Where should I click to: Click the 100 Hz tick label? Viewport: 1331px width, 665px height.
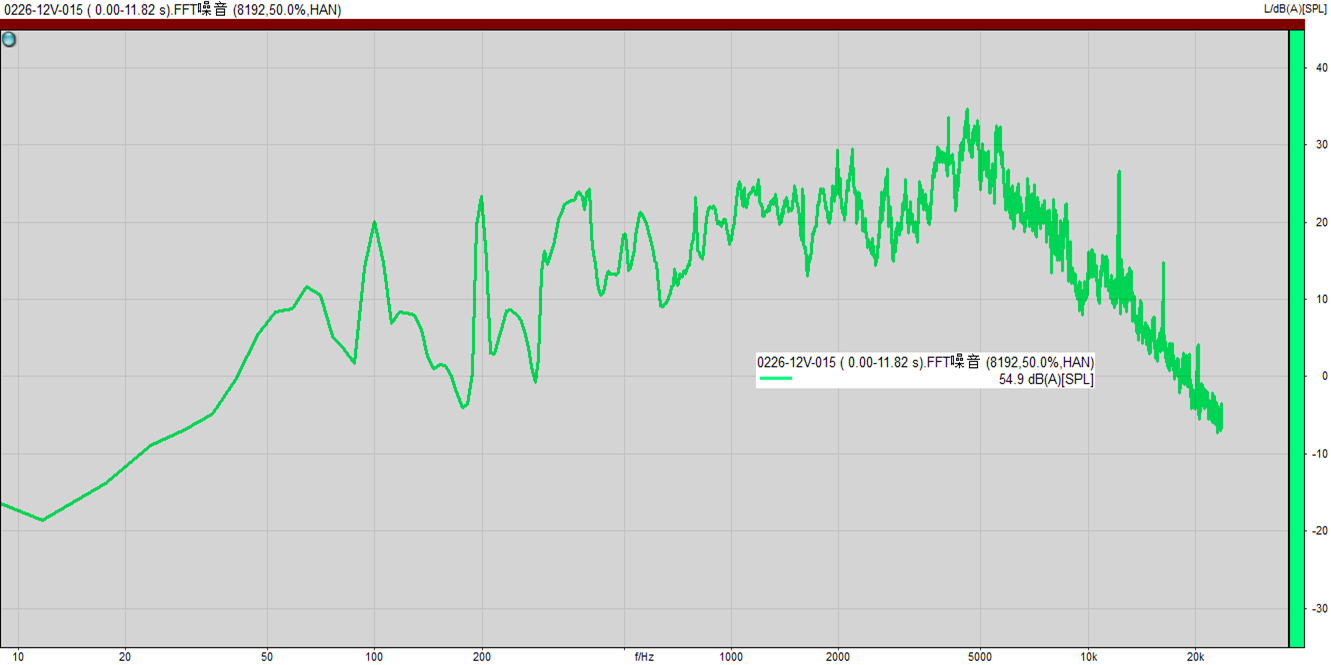coord(374,657)
